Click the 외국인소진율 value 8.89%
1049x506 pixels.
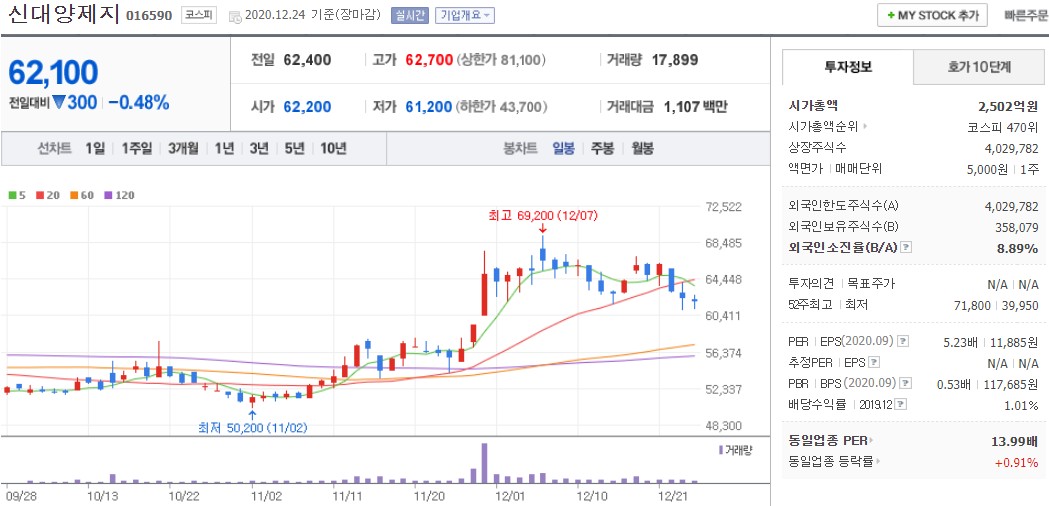point(1018,248)
